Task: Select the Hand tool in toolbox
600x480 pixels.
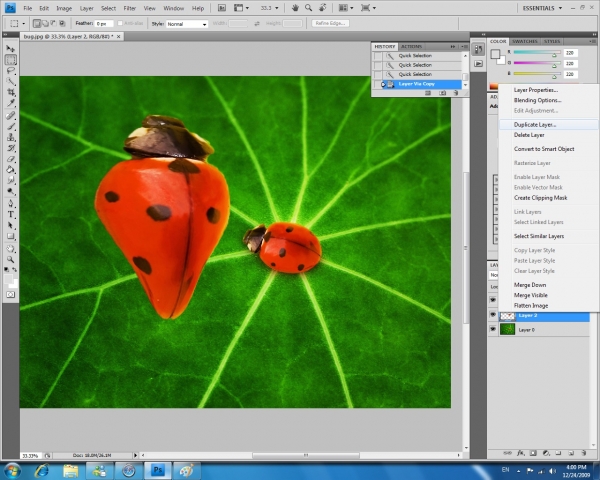Action: [x=11, y=249]
